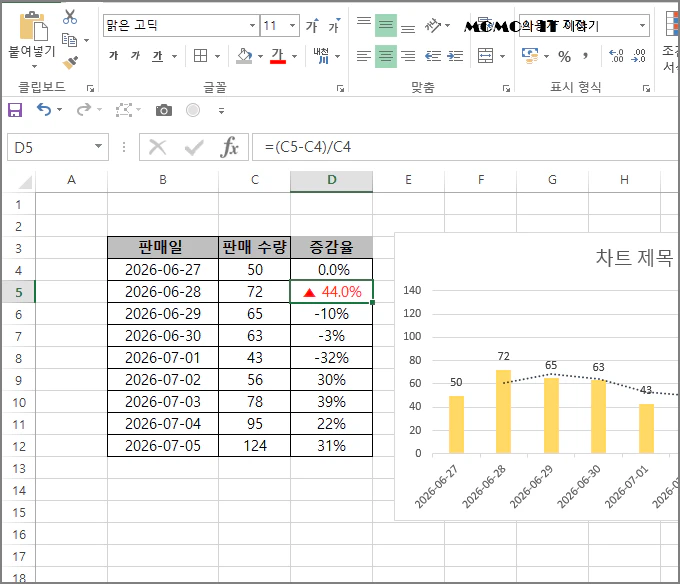Open underline style dropdown arrow

click(174, 56)
